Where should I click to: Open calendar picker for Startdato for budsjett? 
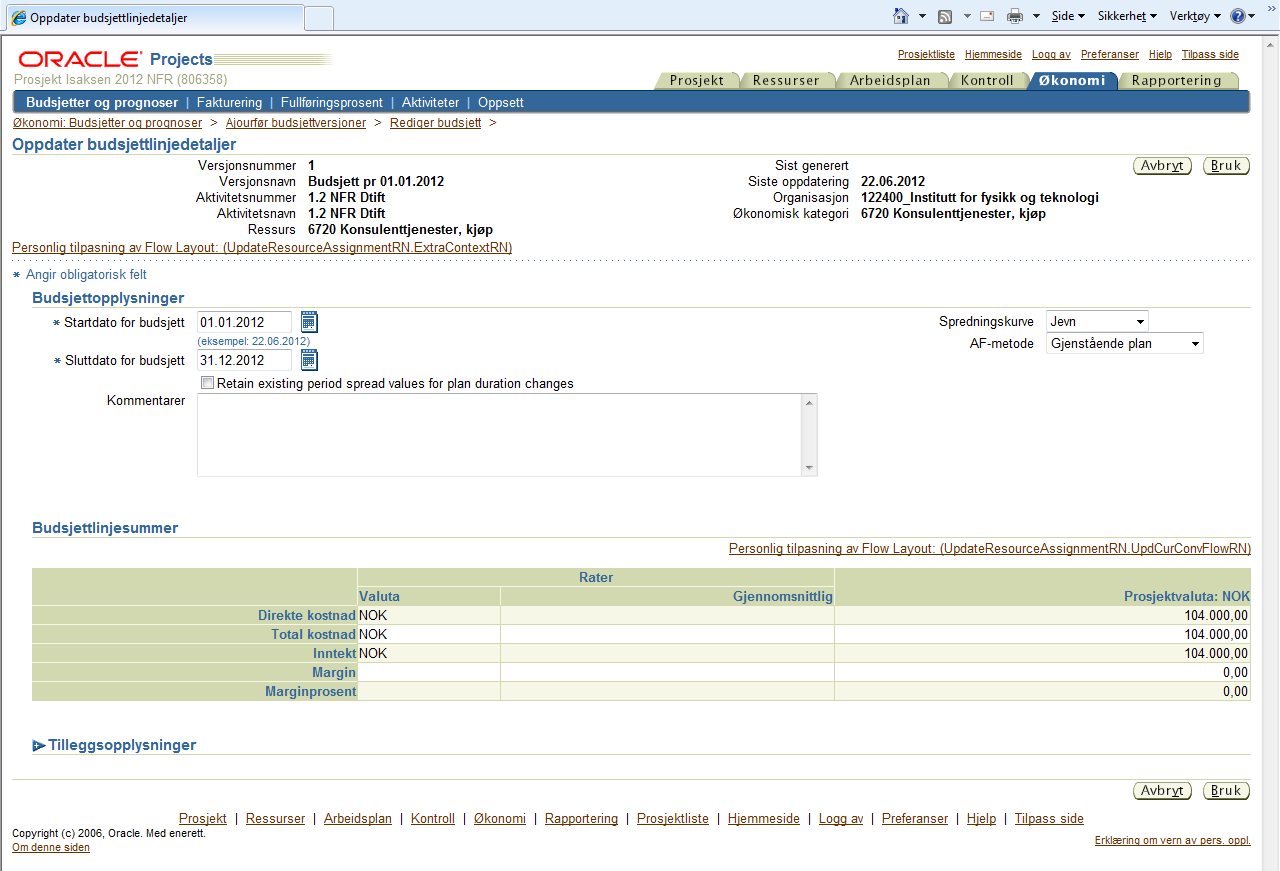[x=309, y=322]
